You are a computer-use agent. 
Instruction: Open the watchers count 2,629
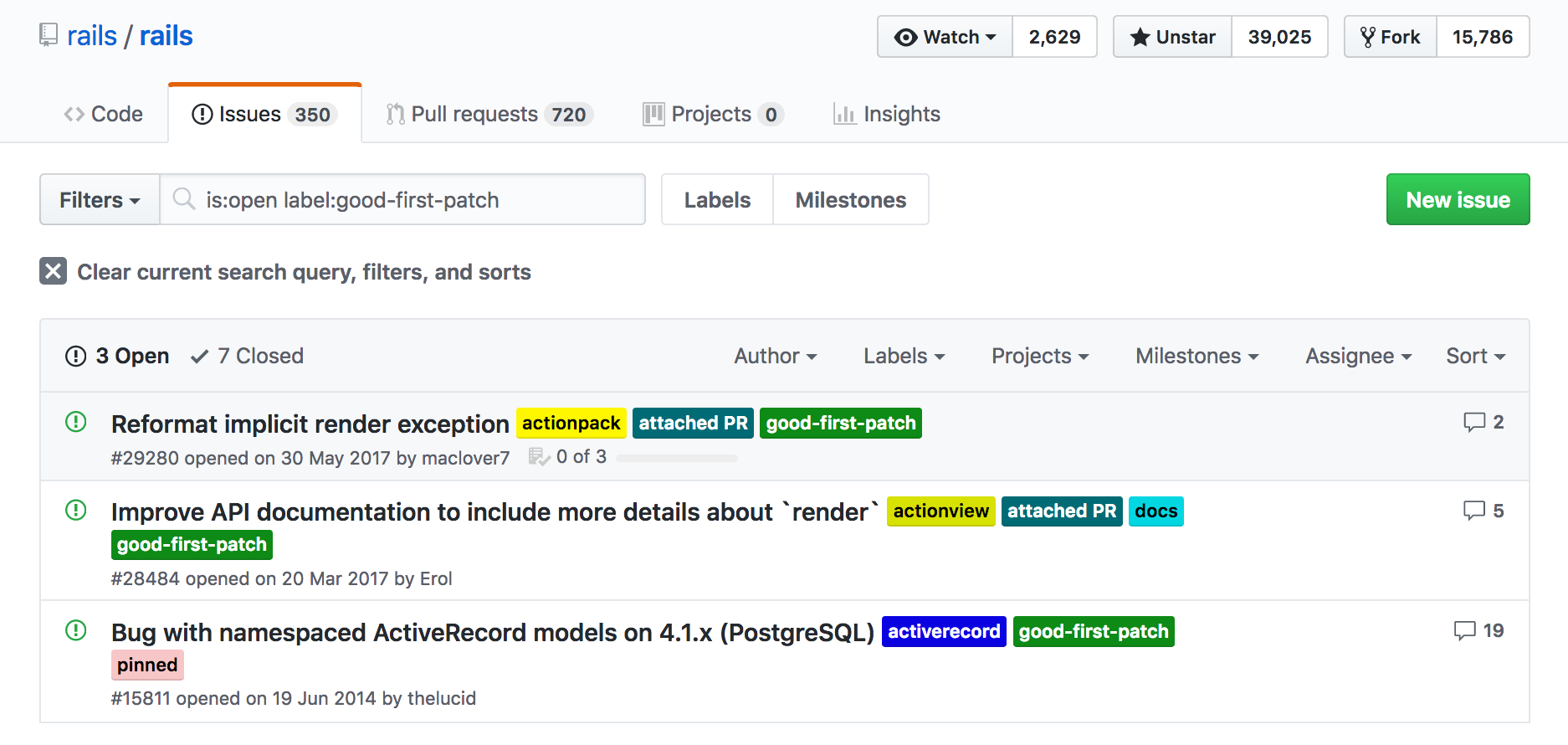pos(1054,37)
